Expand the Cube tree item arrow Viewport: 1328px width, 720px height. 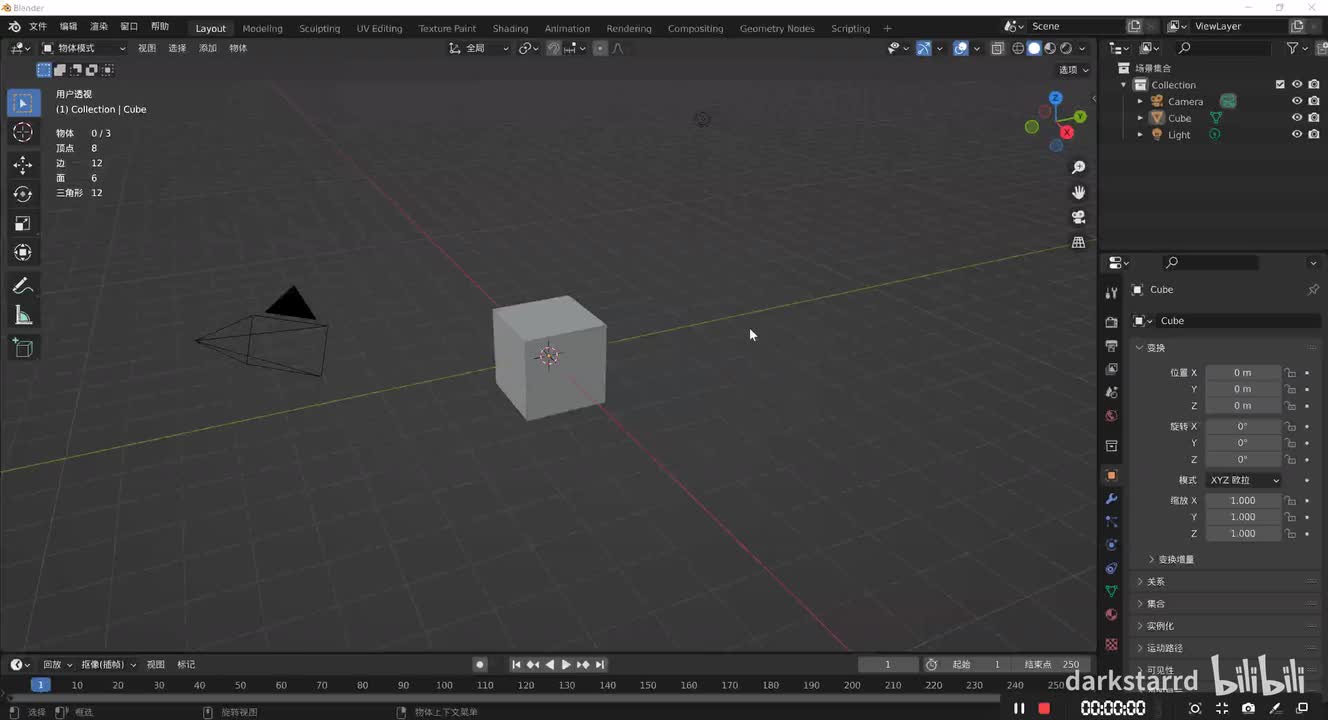pyautogui.click(x=1140, y=118)
